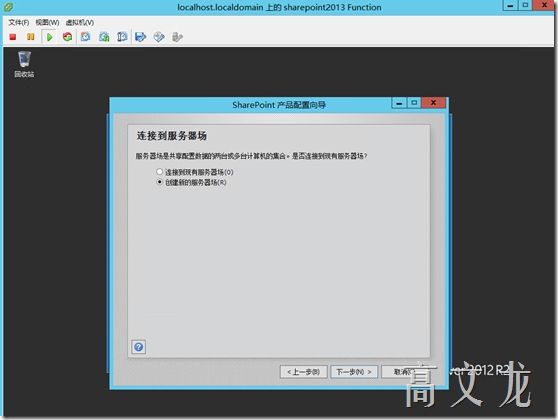Click the SharePoint 产品配置向导 title bar text
558x420 pixels.
[x=279, y=105]
